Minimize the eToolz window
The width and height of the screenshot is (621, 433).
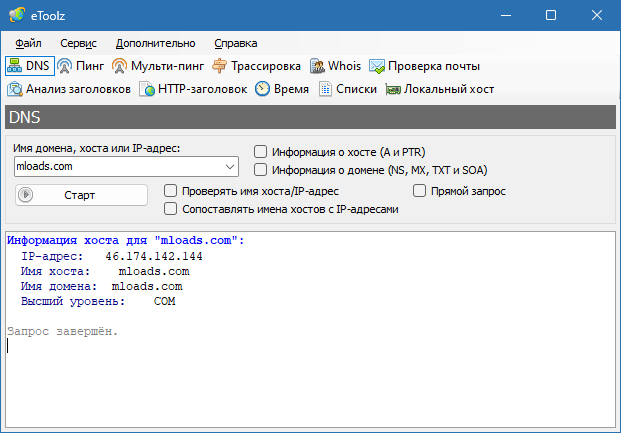tap(506, 15)
